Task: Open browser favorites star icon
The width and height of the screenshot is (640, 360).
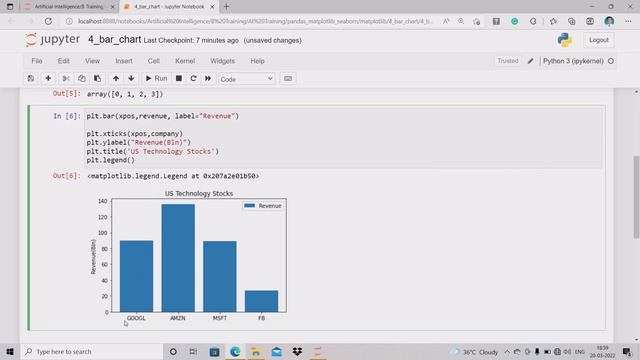Action: pyautogui.click(x=553, y=21)
